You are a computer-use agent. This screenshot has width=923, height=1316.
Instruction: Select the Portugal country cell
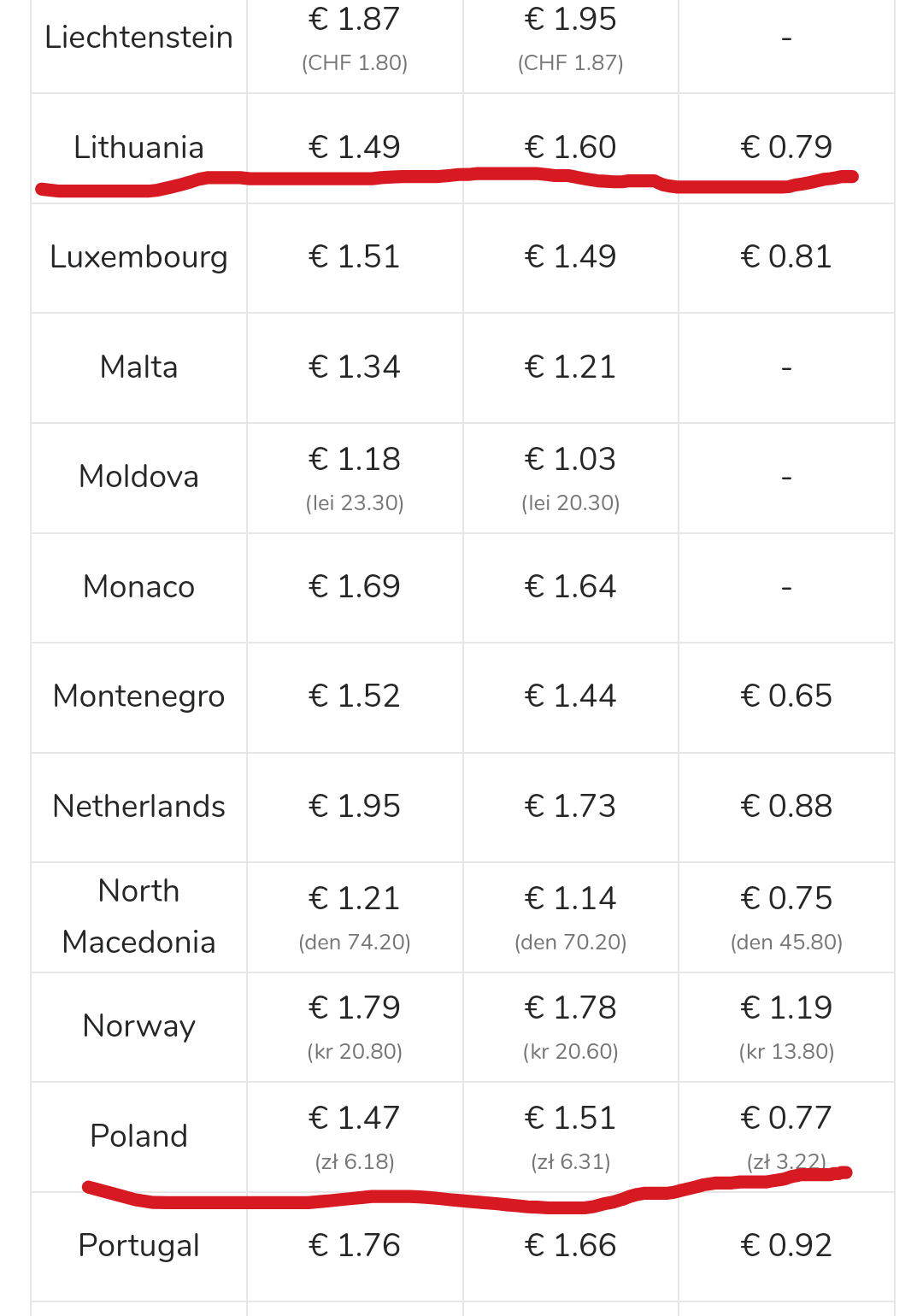tap(138, 1245)
